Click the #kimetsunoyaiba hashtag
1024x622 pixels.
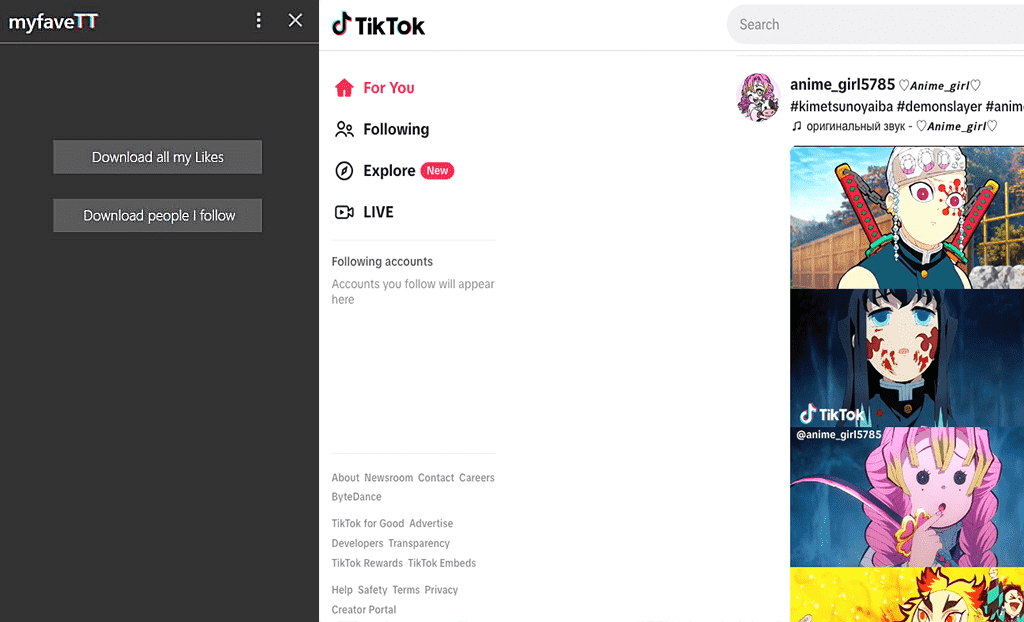tap(841, 106)
